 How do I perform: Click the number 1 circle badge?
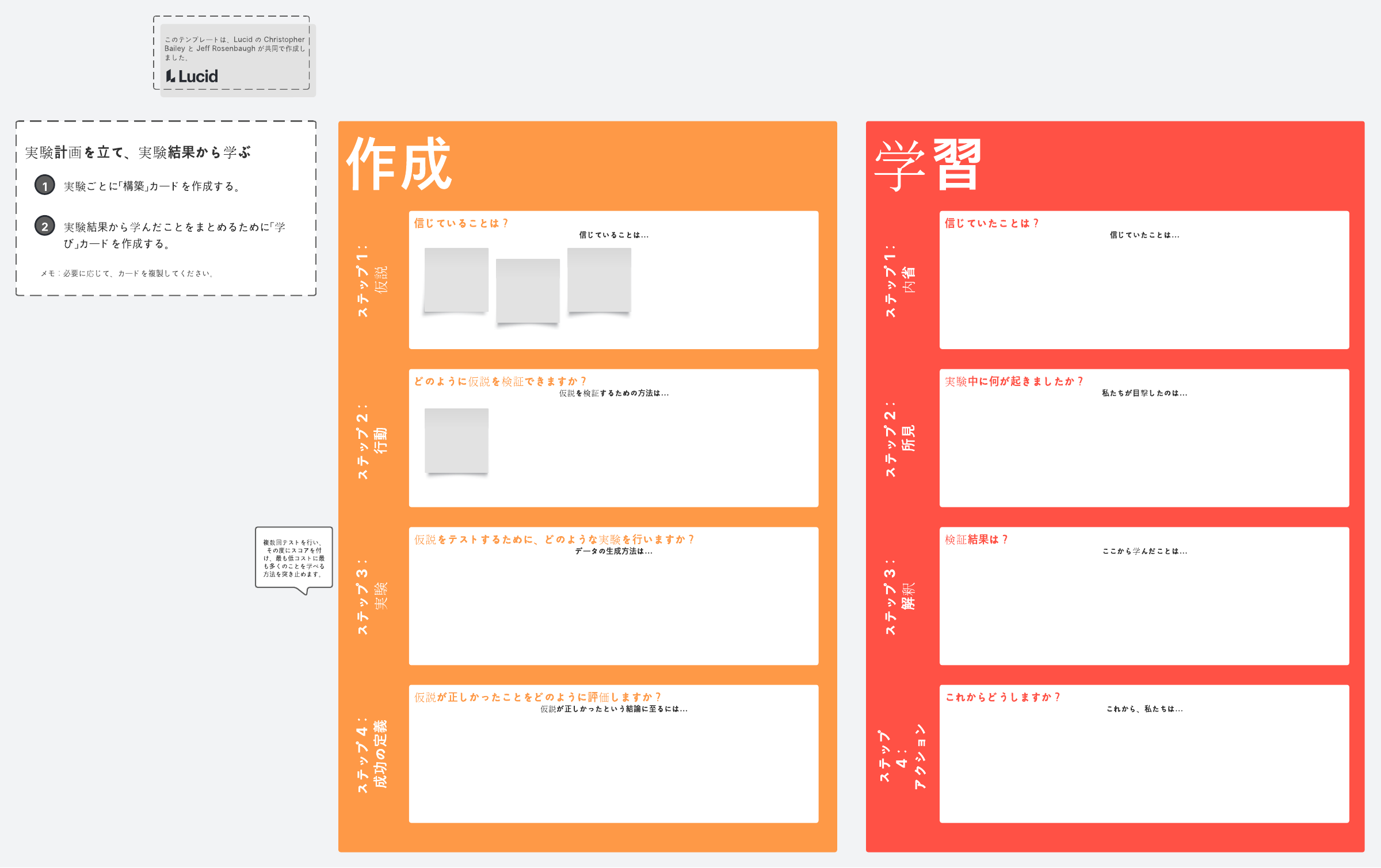click(x=45, y=186)
